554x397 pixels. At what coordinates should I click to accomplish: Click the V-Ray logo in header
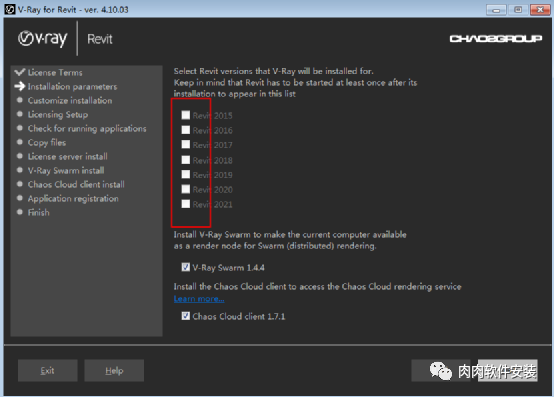click(42, 38)
